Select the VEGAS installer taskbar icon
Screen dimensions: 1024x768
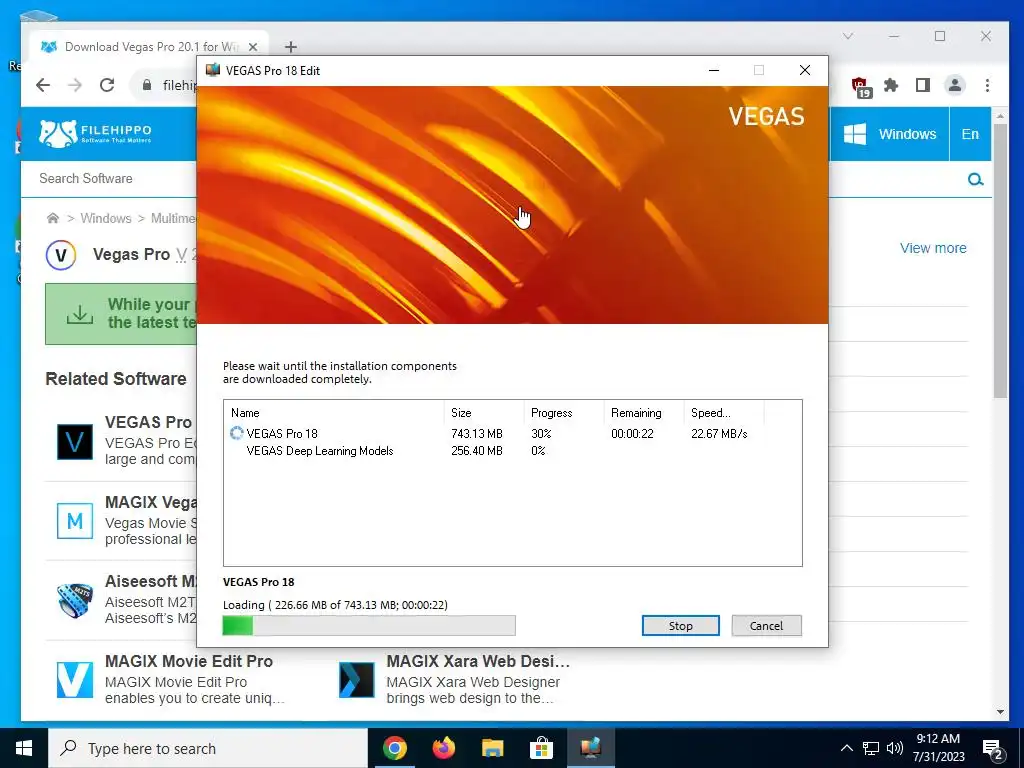click(590, 748)
